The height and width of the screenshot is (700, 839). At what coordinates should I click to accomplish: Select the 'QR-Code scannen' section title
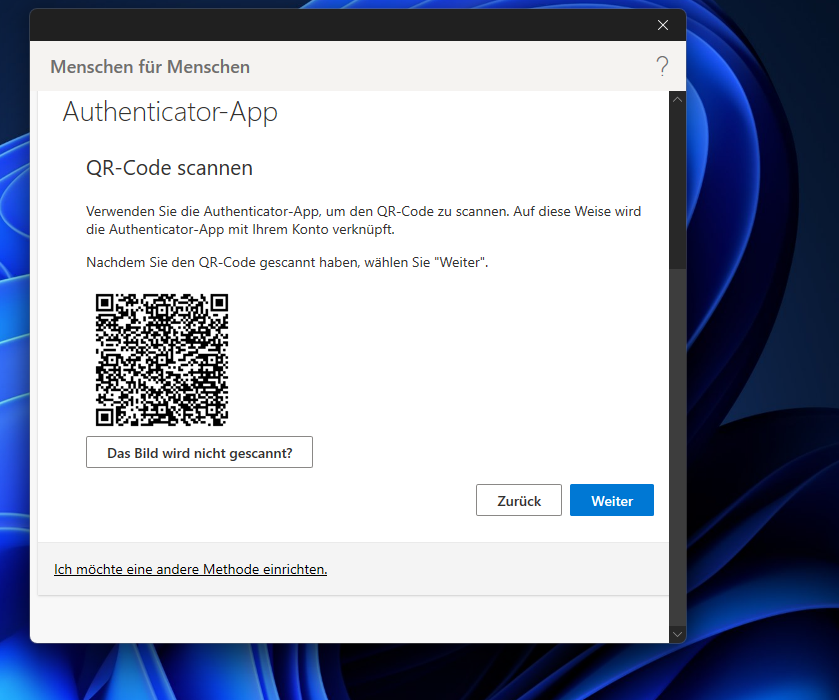click(168, 167)
